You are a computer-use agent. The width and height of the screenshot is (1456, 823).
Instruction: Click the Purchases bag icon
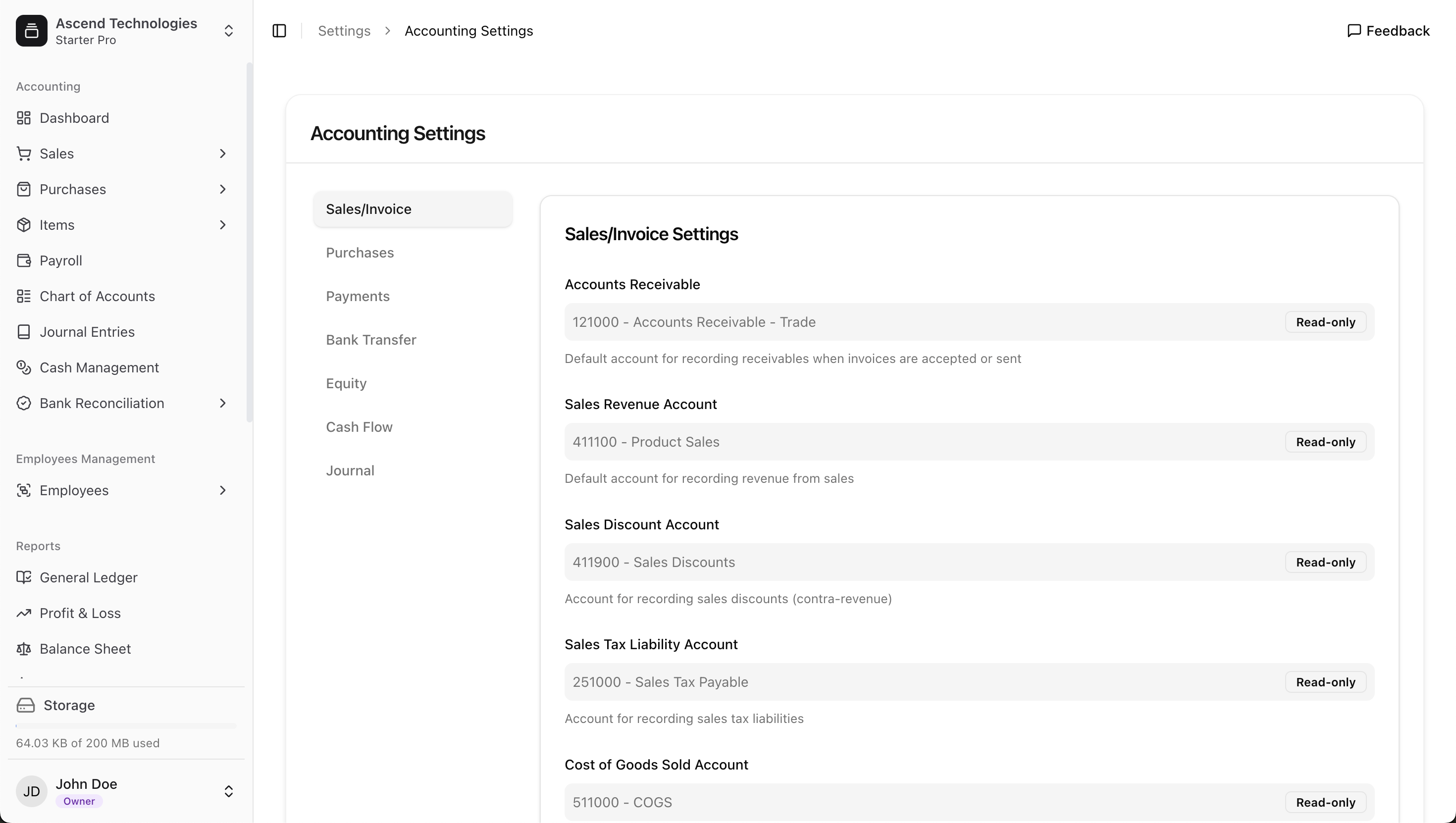[24, 189]
